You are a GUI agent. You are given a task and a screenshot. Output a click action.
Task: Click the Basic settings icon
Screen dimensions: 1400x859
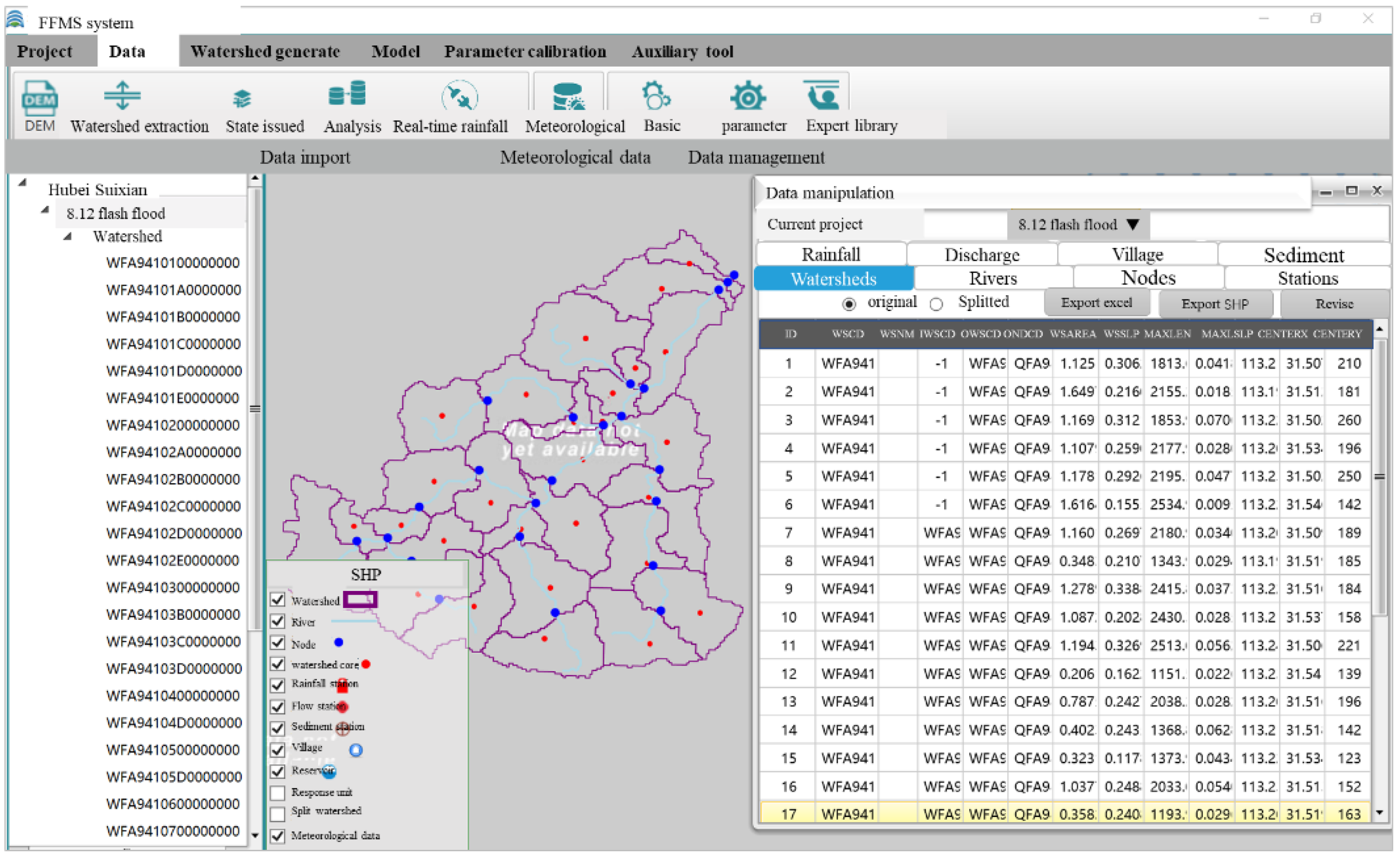655,96
